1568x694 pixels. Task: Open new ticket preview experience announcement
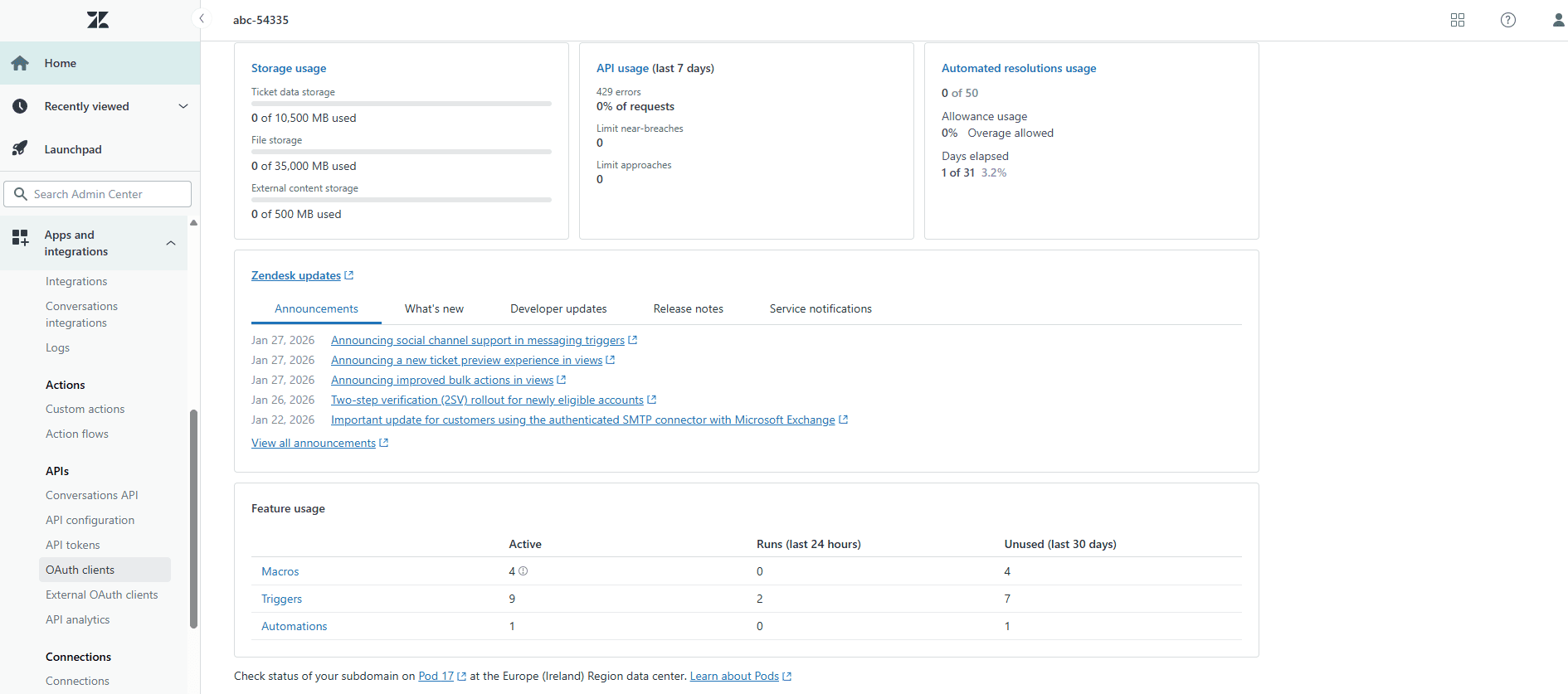[x=466, y=360]
